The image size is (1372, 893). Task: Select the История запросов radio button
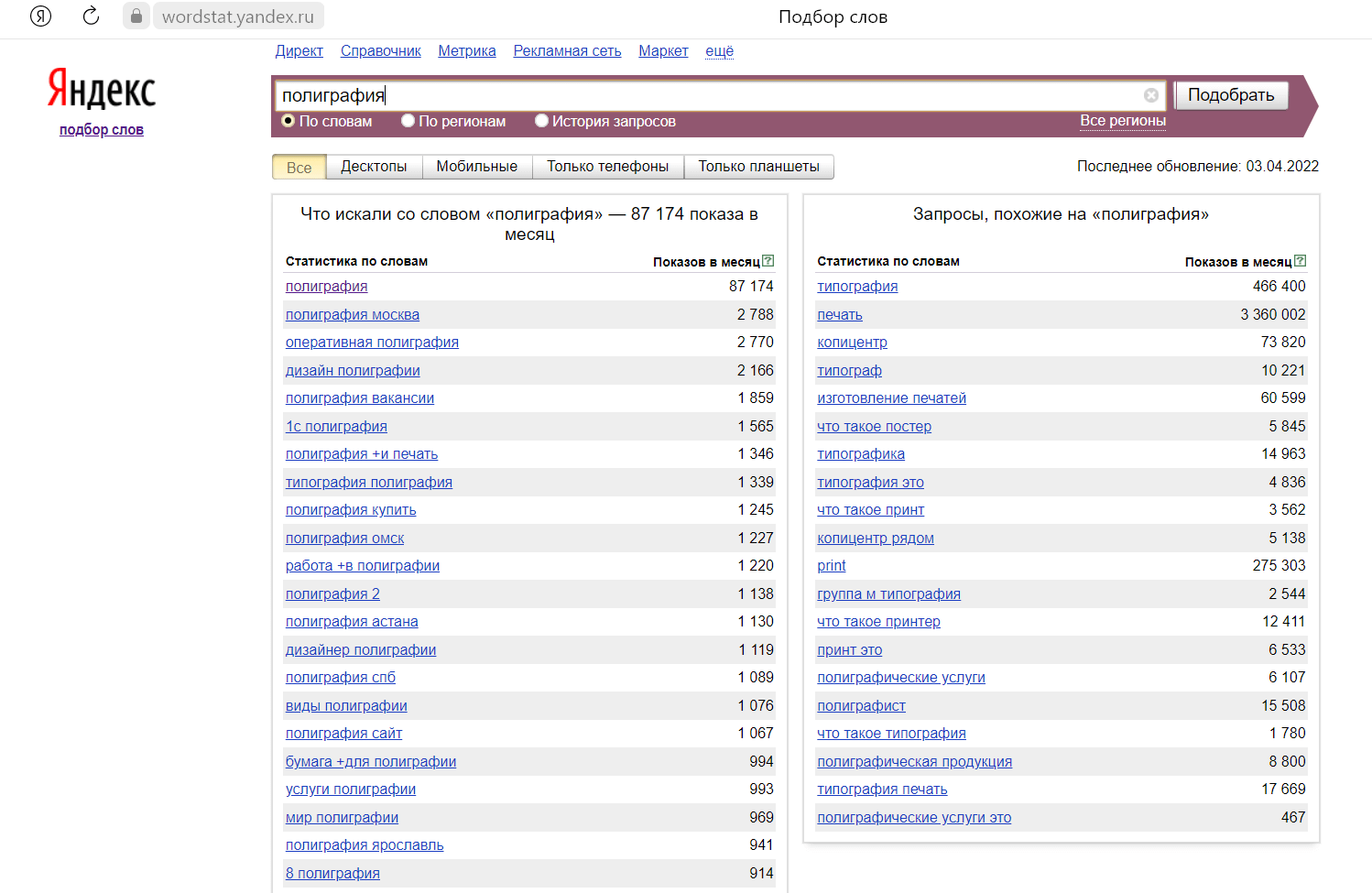[x=541, y=121]
